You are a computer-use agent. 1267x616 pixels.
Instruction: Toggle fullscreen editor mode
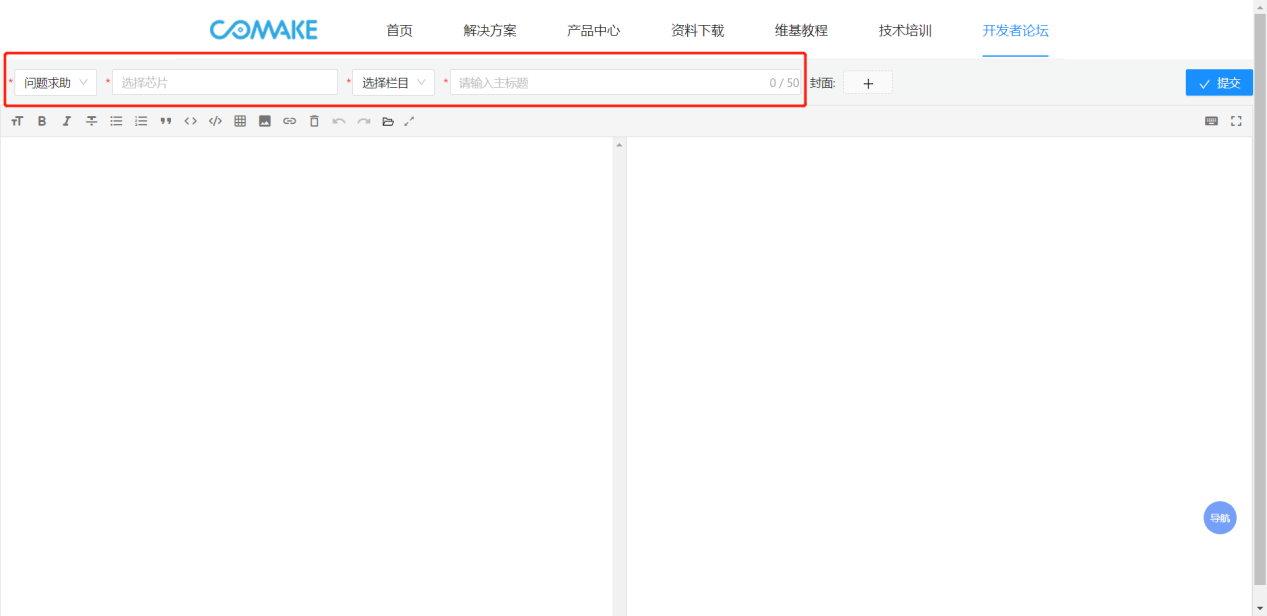point(1236,121)
